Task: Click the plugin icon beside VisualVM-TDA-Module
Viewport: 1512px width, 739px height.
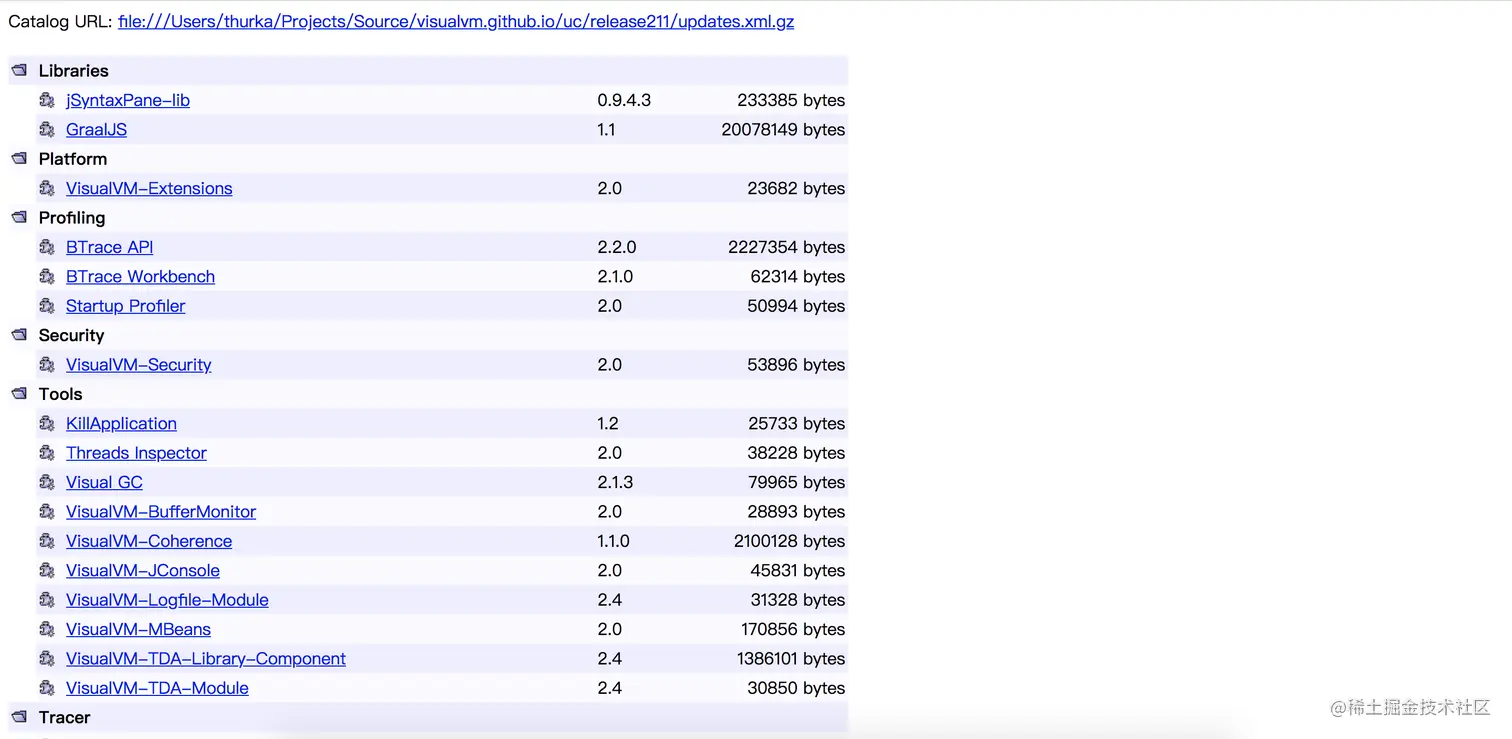Action: click(x=47, y=688)
